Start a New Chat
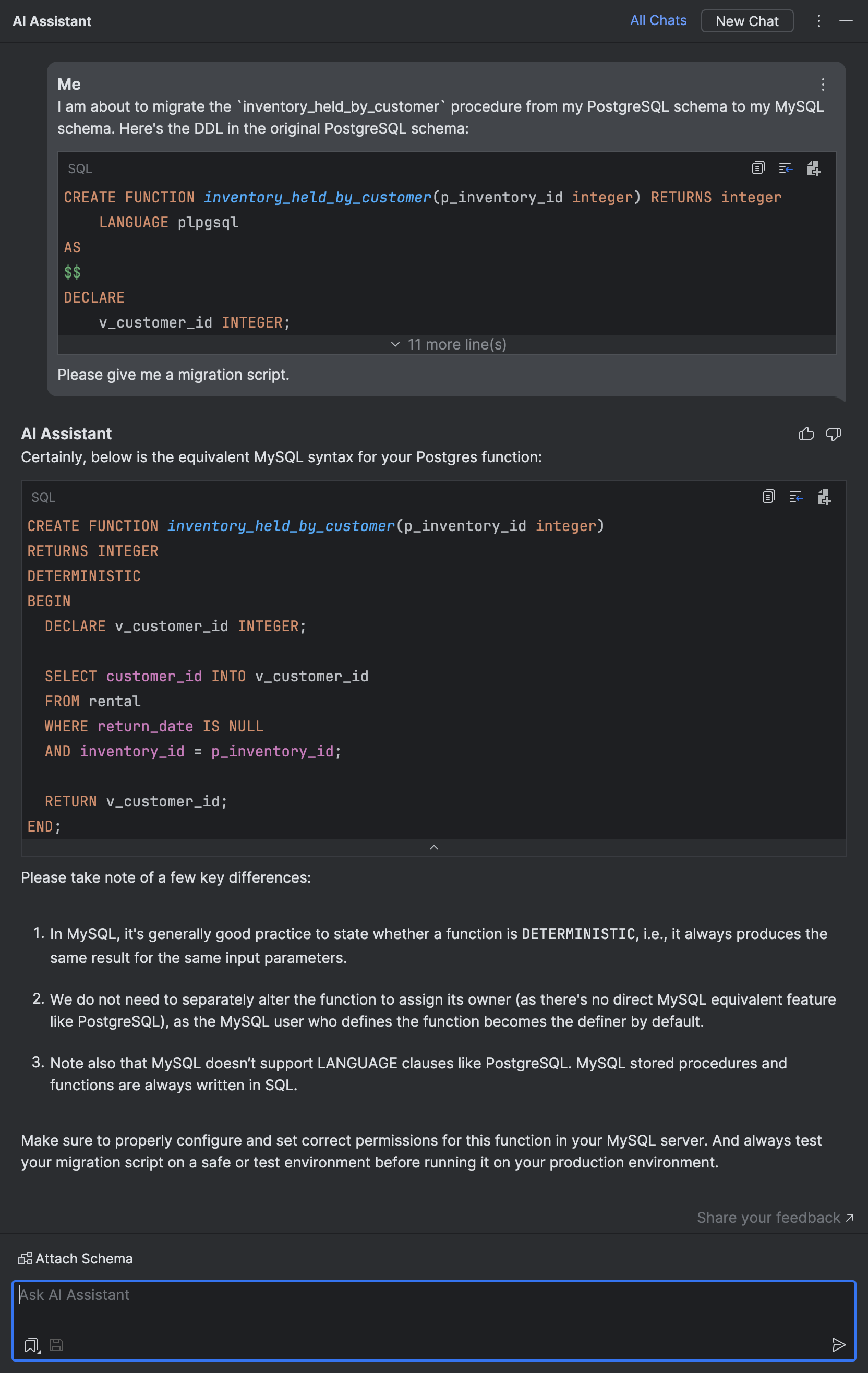This screenshot has height=1373, width=868. (x=747, y=21)
